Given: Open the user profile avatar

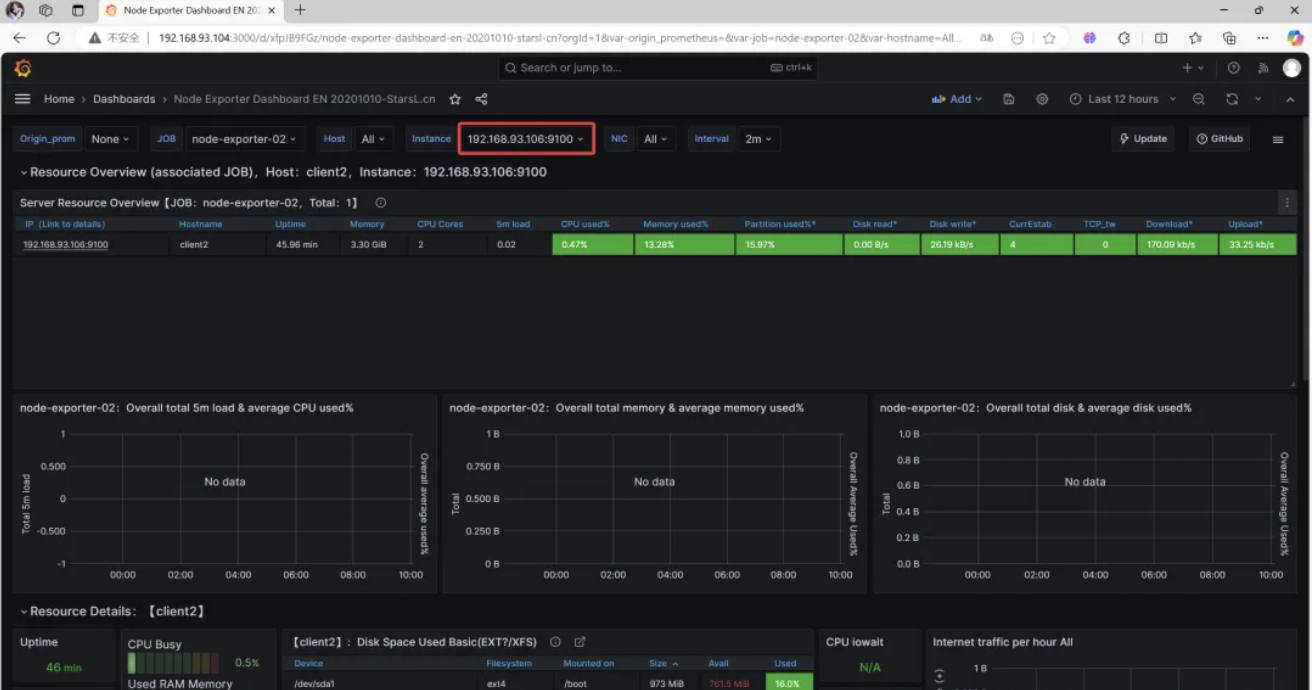Looking at the screenshot, I should 1292,68.
